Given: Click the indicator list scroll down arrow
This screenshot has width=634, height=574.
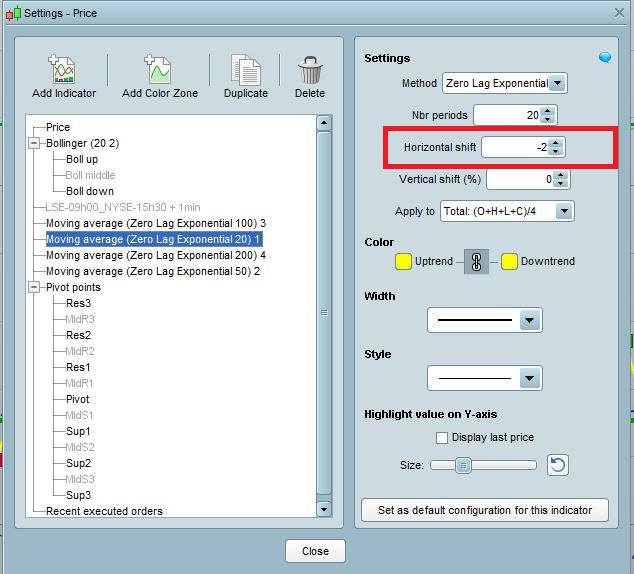Looking at the screenshot, I should tap(324, 509).
